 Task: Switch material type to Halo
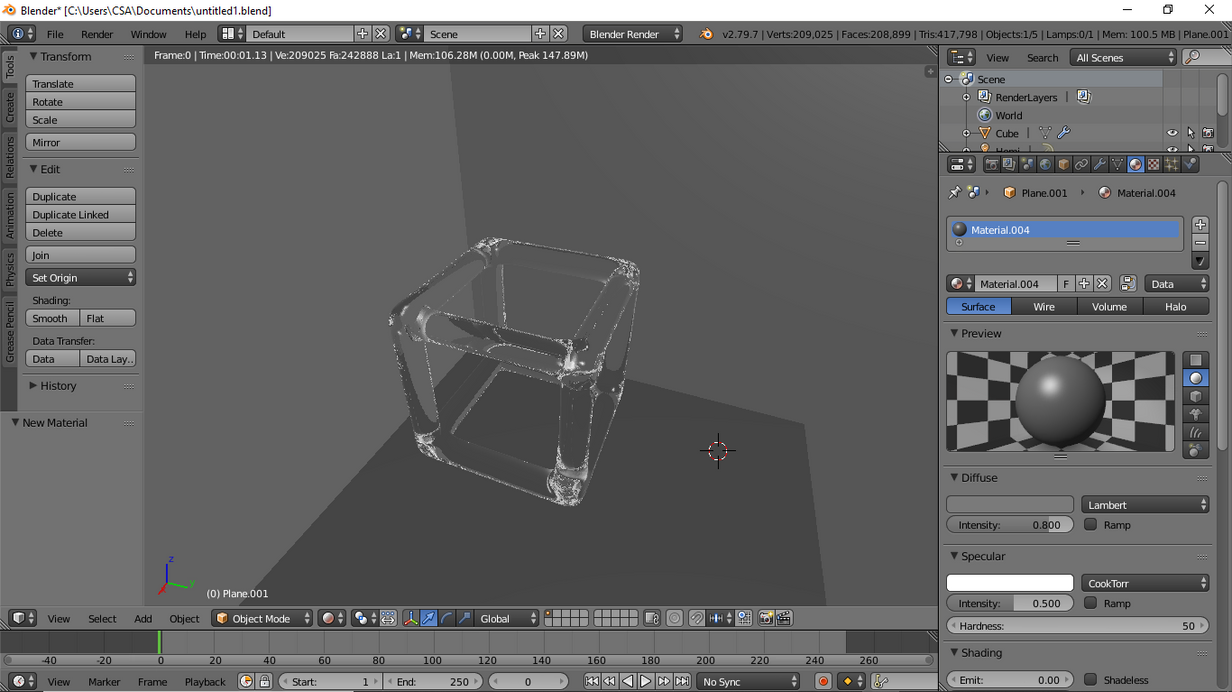[x=1175, y=307]
